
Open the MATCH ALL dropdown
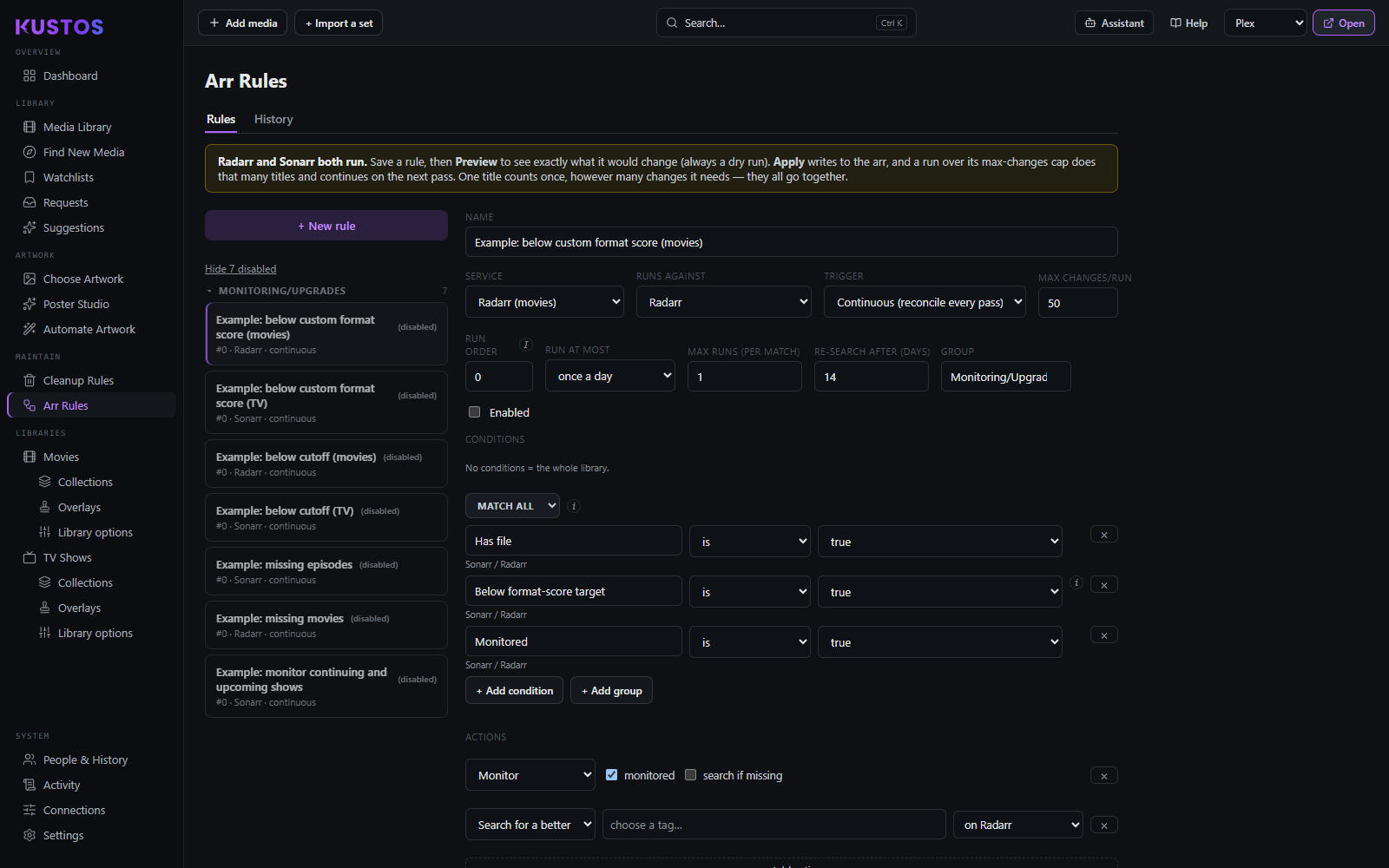click(512, 506)
